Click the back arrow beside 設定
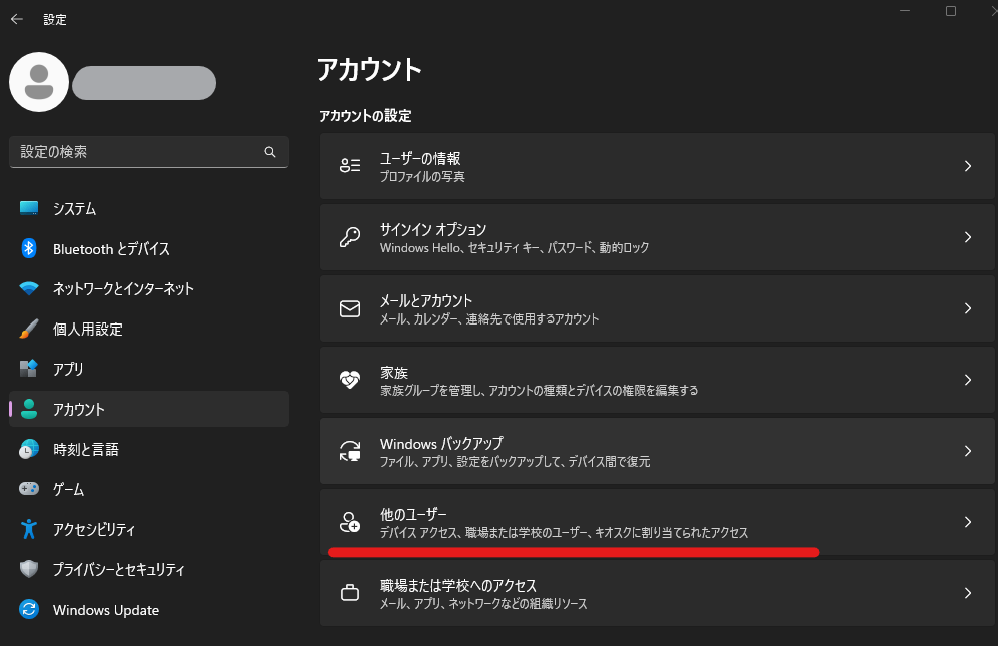998x646 pixels. (x=17, y=19)
